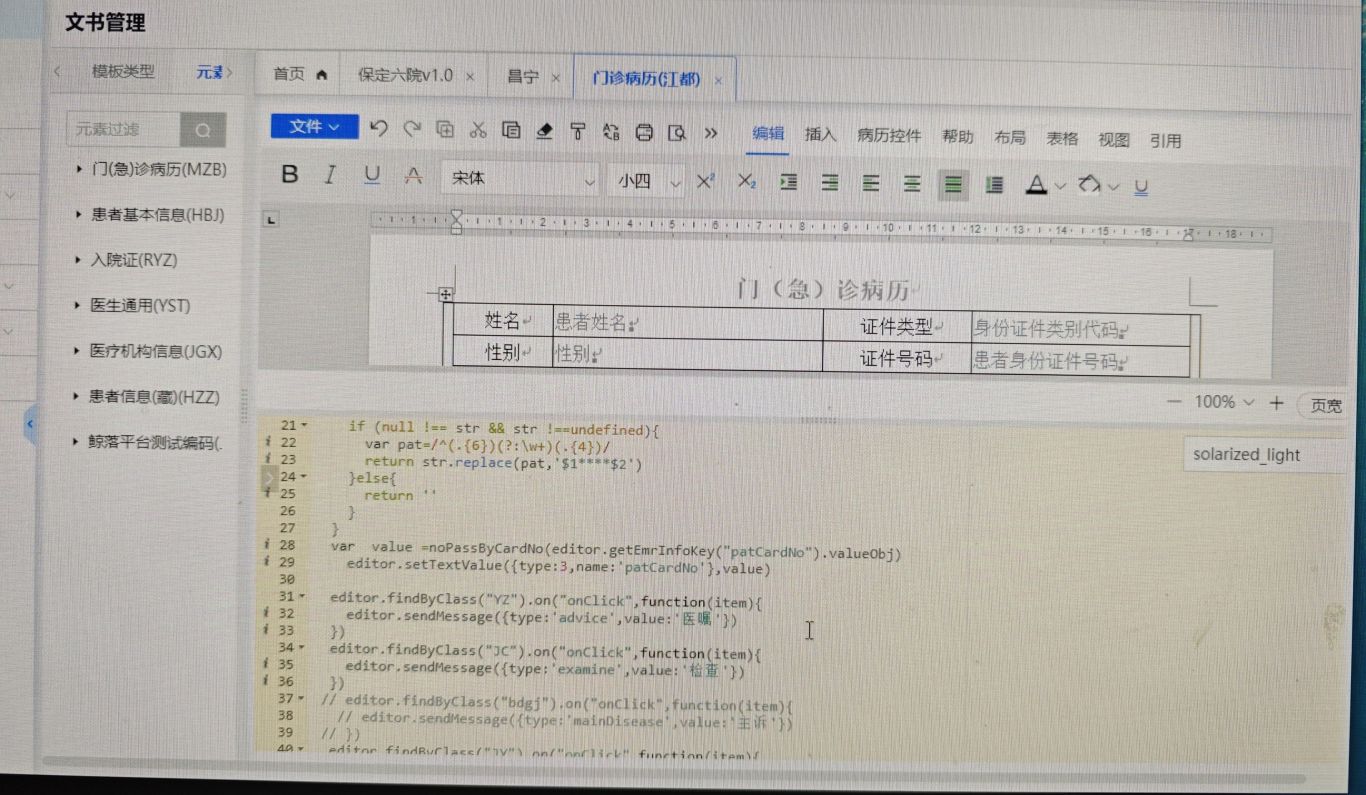The image size is (1366, 795).
Task: Close the 门诊病历(江都) tab
Action: (718, 80)
